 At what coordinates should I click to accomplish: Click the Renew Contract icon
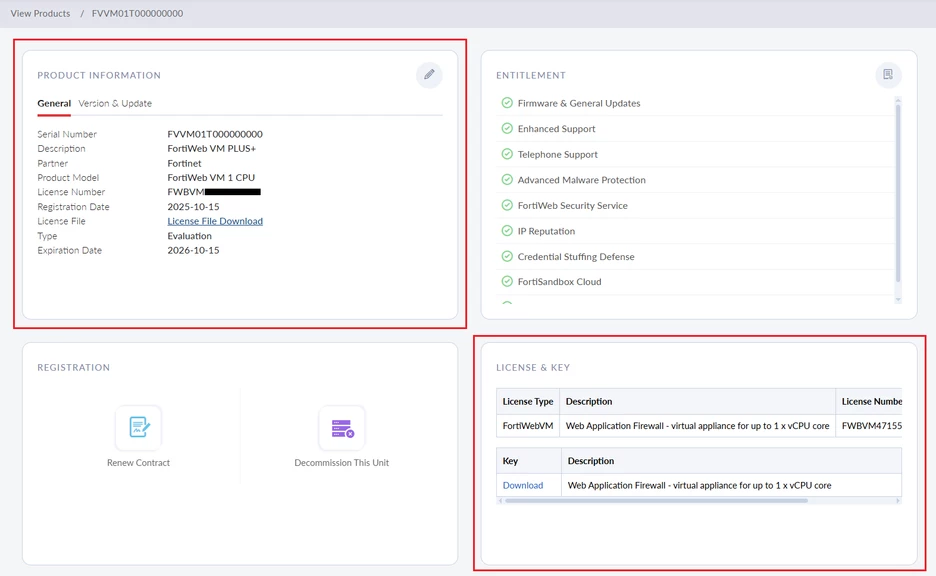[138, 427]
